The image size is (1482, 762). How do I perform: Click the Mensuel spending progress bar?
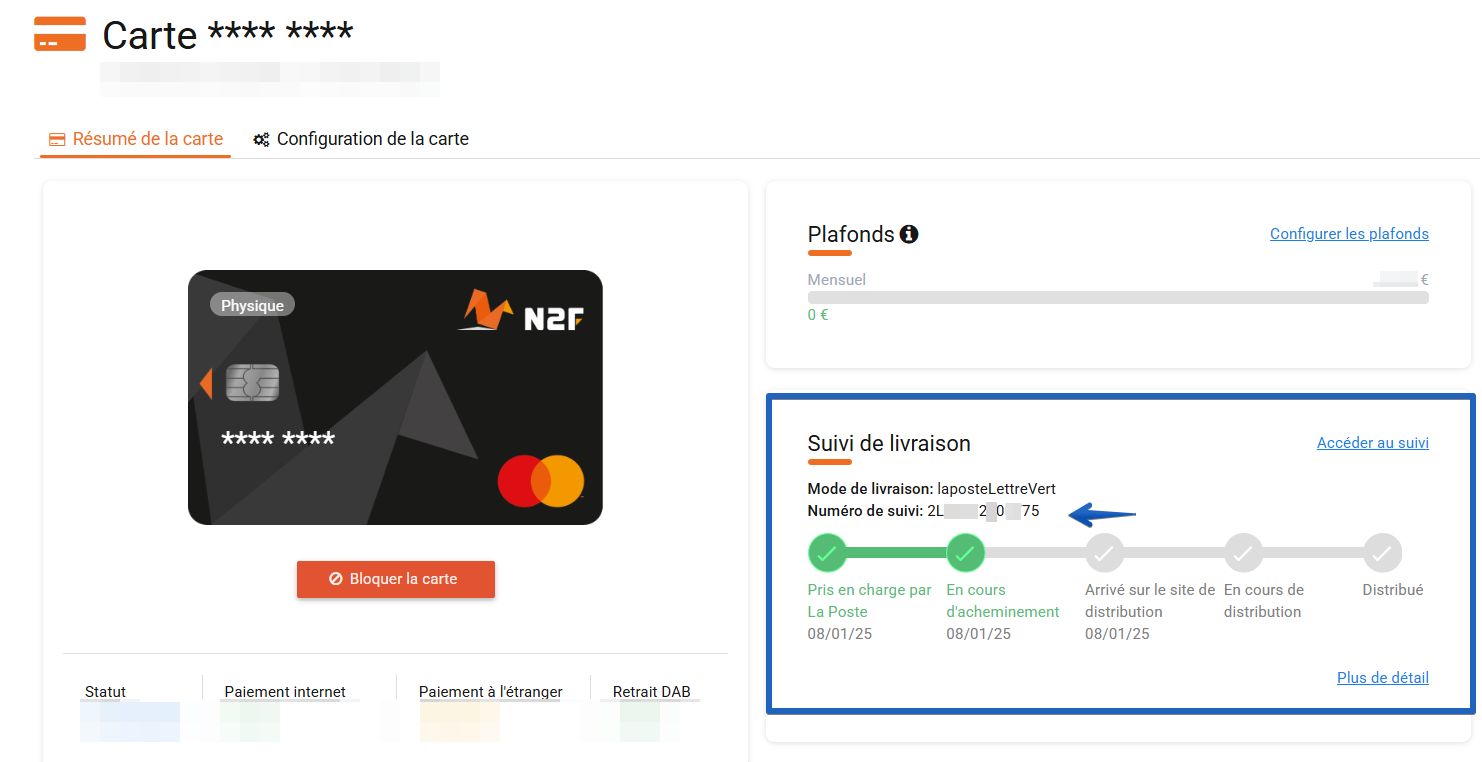pyautogui.click(x=1118, y=297)
